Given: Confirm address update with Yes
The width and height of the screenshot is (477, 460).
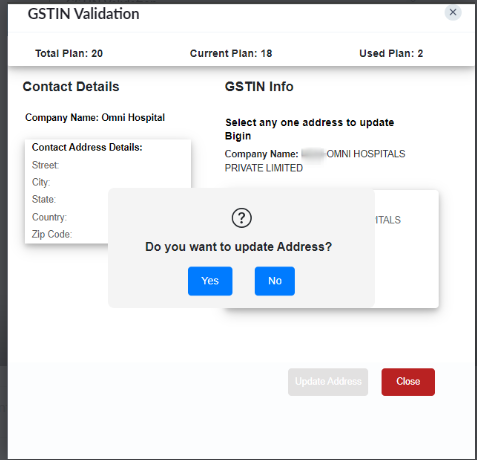Looking at the screenshot, I should [x=210, y=281].
